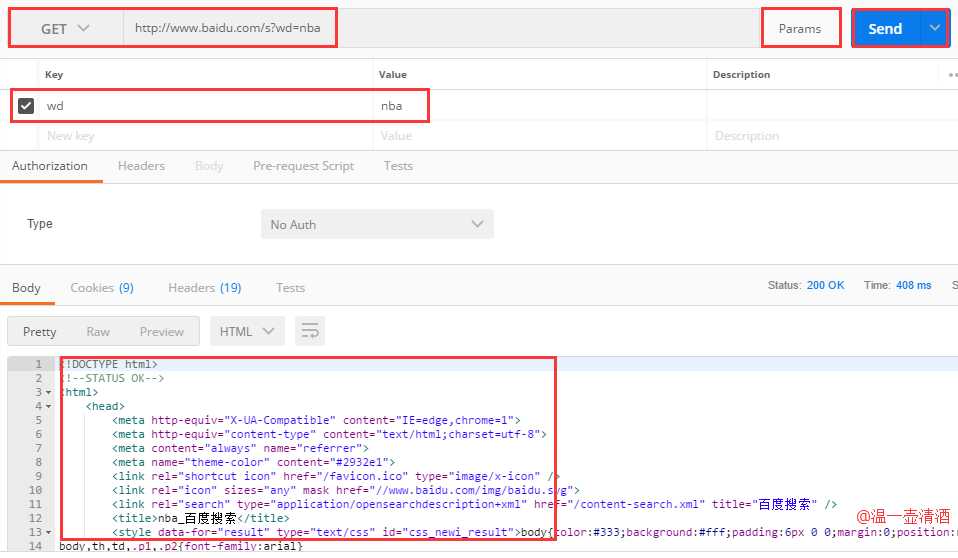Viewport: 958px width, 558px height.
Task: Click the empty Value placeholder field
Action: click(x=539, y=136)
